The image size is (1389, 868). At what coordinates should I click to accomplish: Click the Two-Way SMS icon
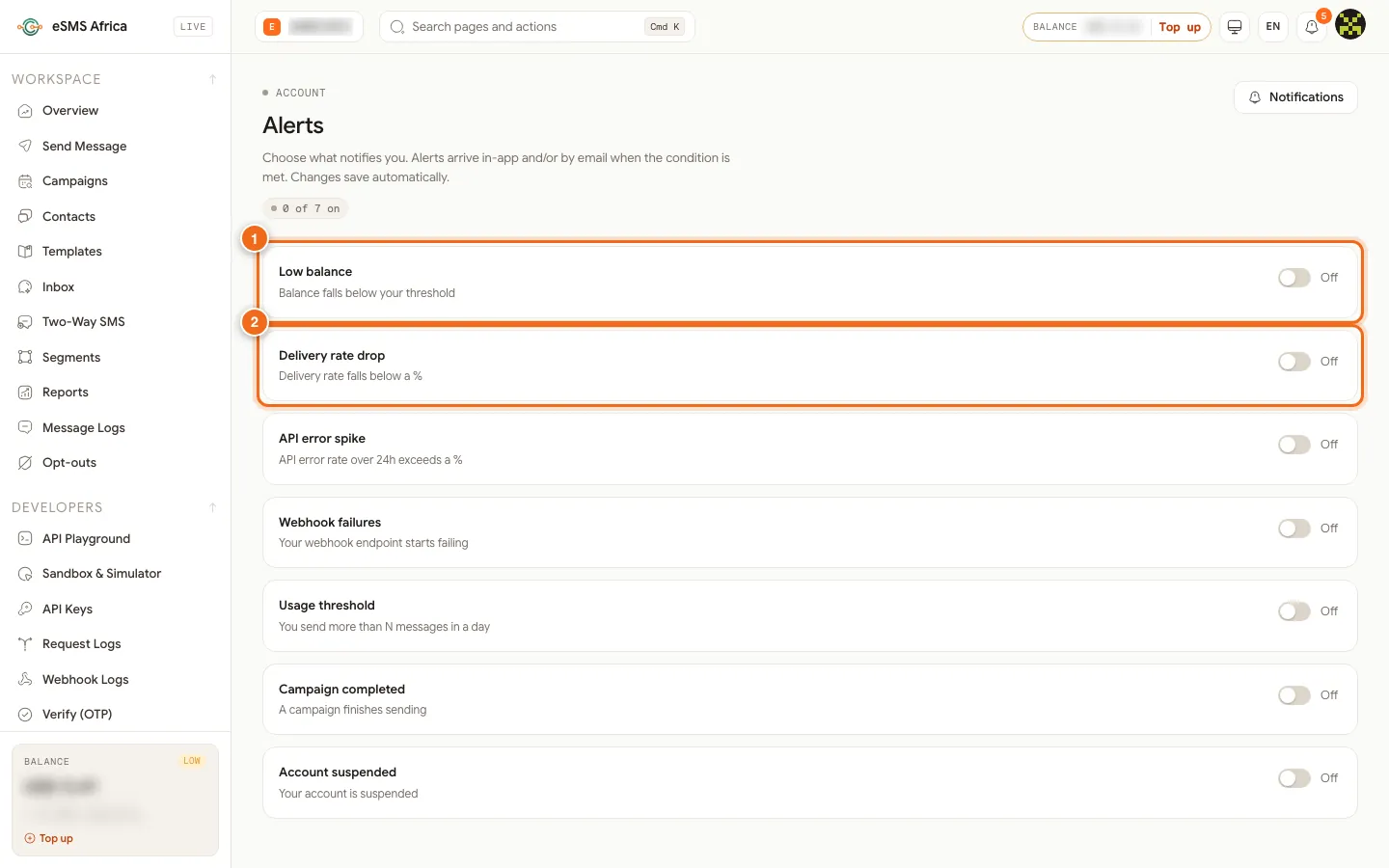pos(25,322)
